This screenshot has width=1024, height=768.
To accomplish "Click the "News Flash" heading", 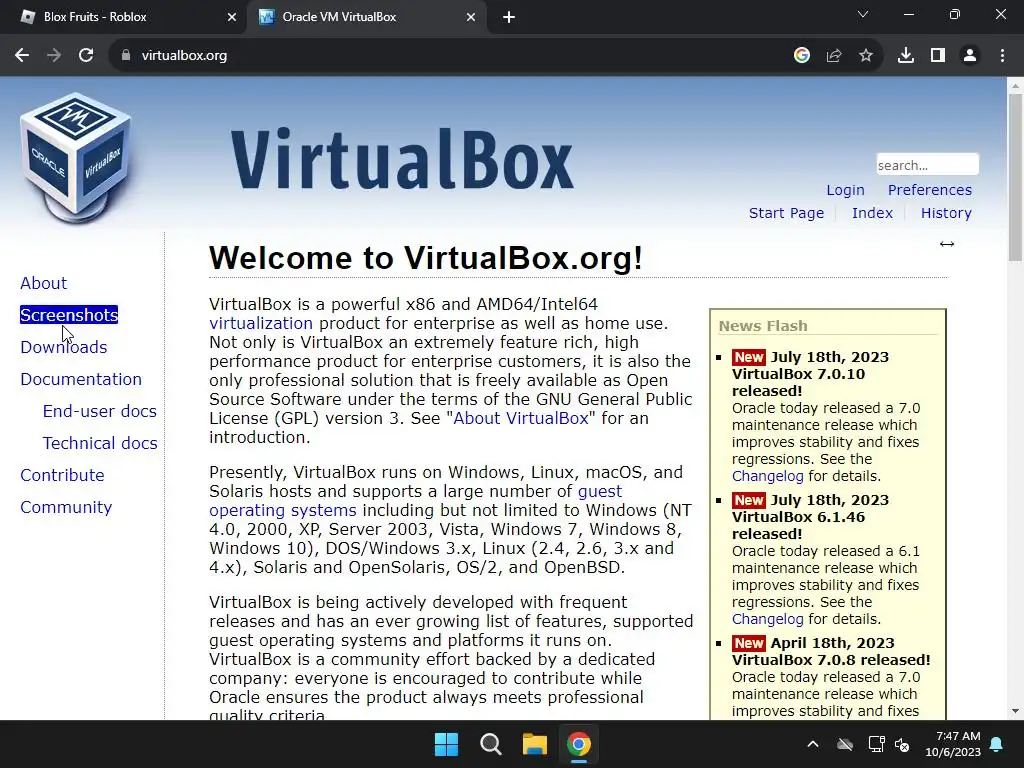I will [x=763, y=326].
